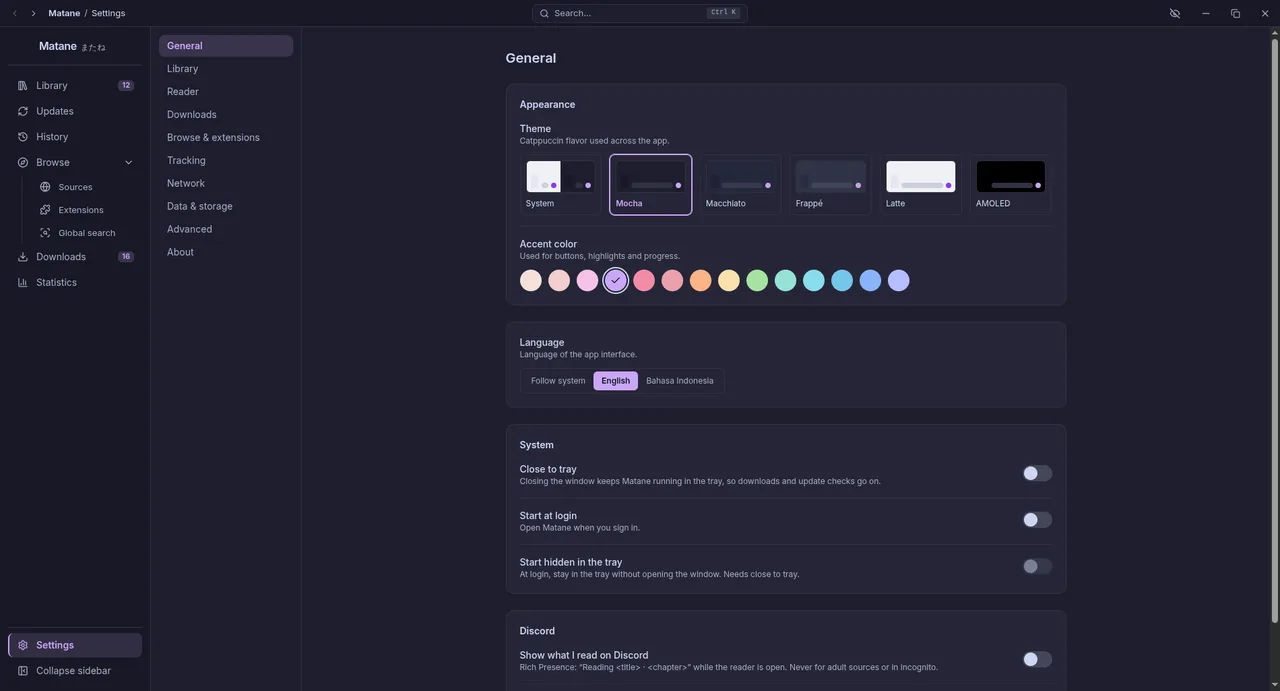
Task: Open Sources via its globe icon
Action: pyautogui.click(x=45, y=187)
